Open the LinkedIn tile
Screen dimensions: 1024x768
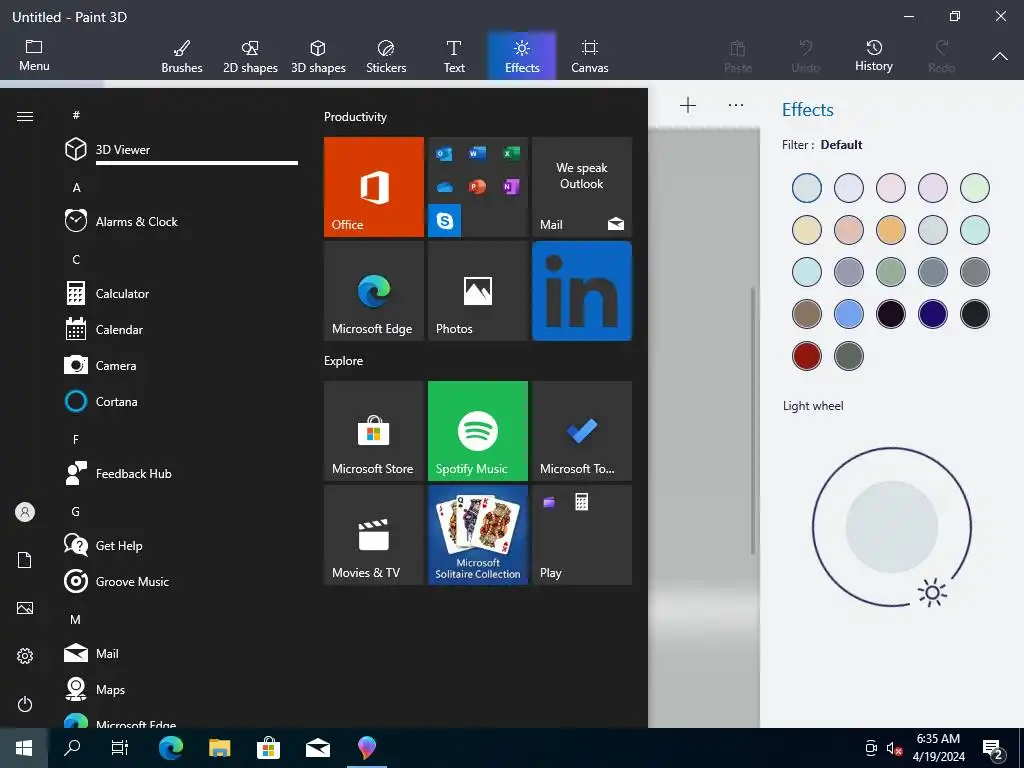pyautogui.click(x=582, y=291)
